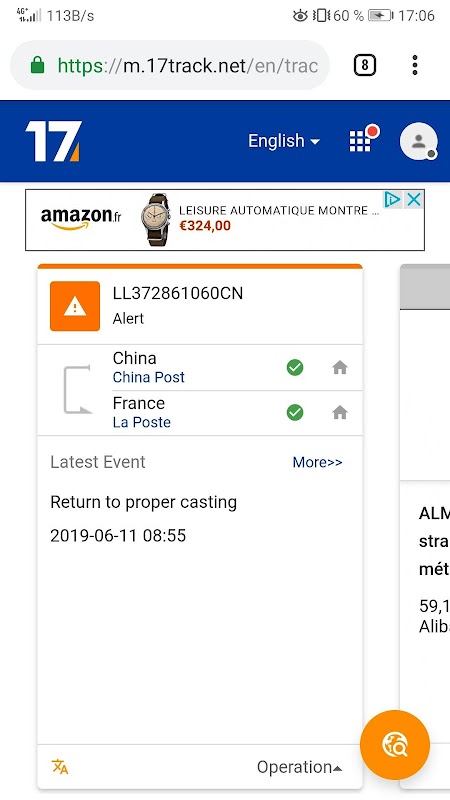Expand the English language dropdown
The width and height of the screenshot is (450, 800).
click(x=284, y=141)
